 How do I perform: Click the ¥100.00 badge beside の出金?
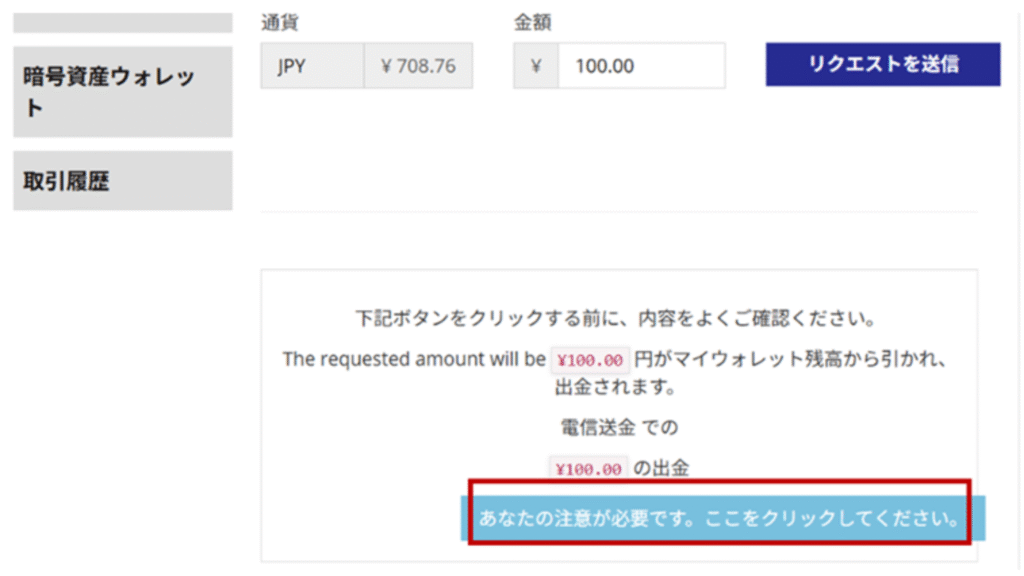[590, 467]
